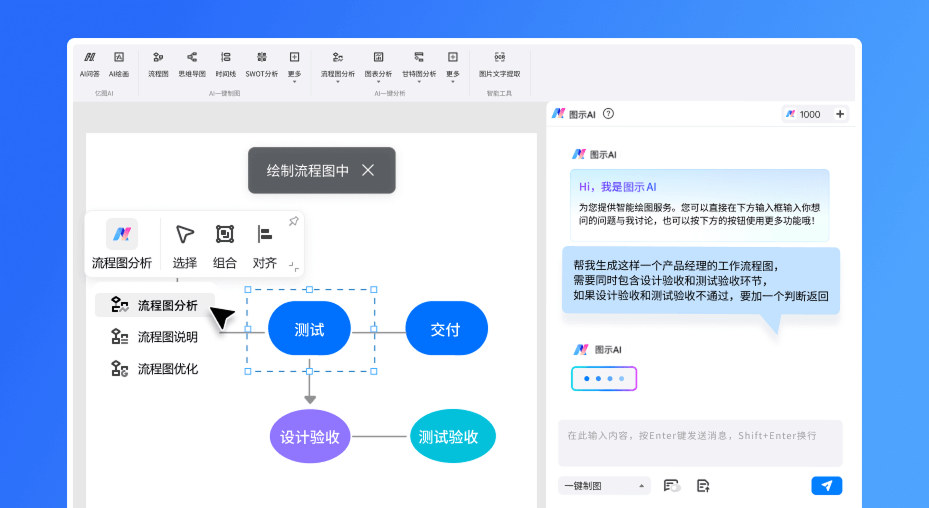This screenshot has height=508, width=929.
Task: Choose 流程图优化 menu entry
Action: coord(167,369)
